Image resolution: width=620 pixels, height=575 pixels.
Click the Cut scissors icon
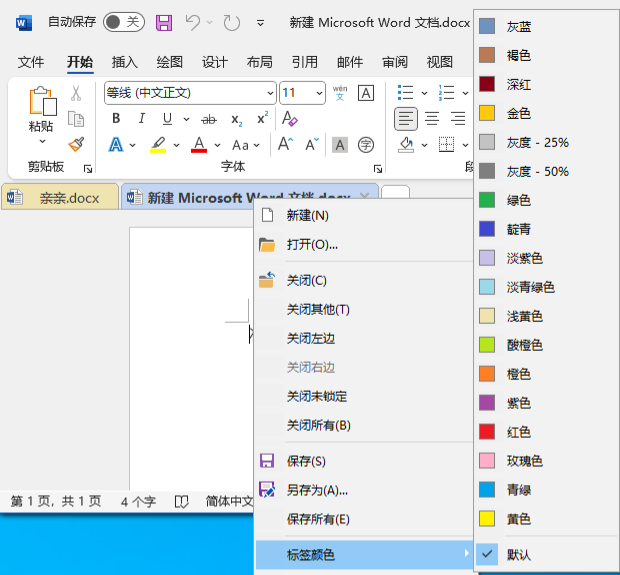coord(76,93)
